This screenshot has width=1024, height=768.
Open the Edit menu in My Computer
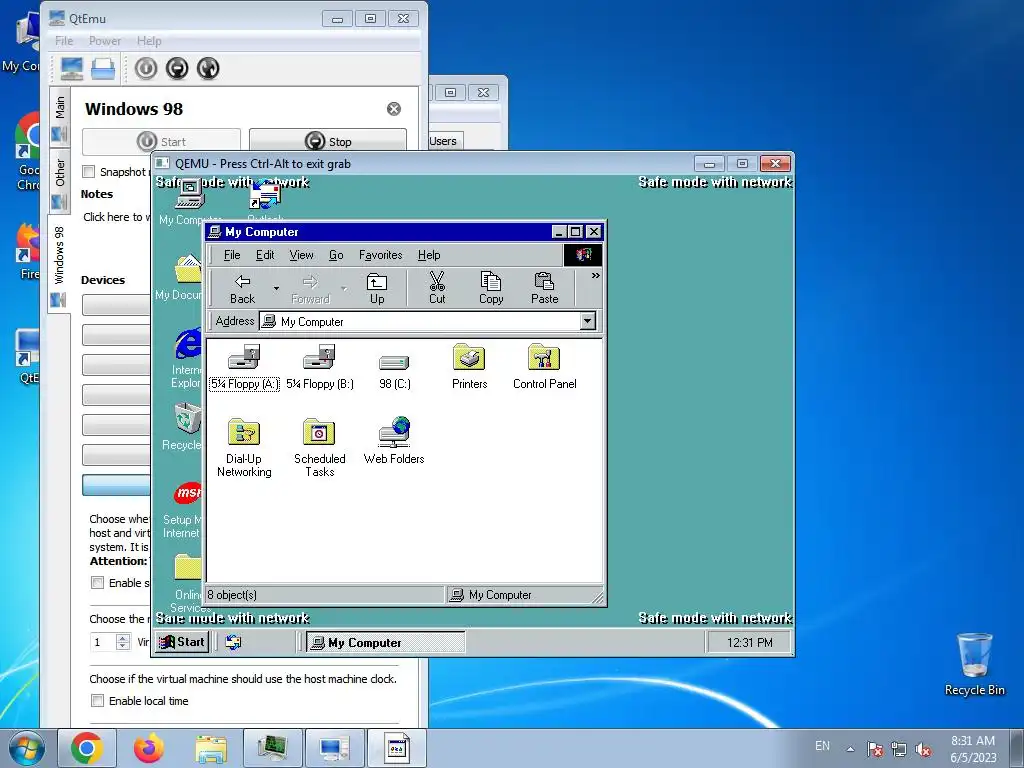264,255
